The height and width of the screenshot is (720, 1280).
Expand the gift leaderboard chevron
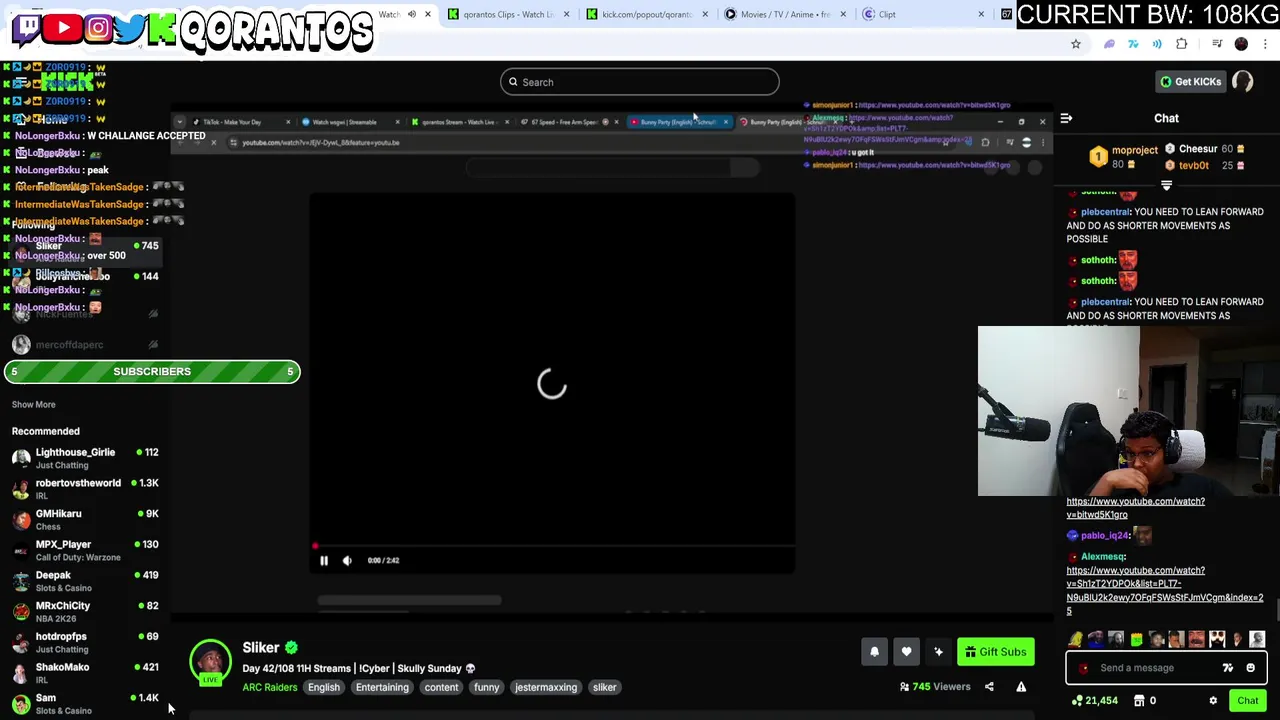tap(1166, 185)
